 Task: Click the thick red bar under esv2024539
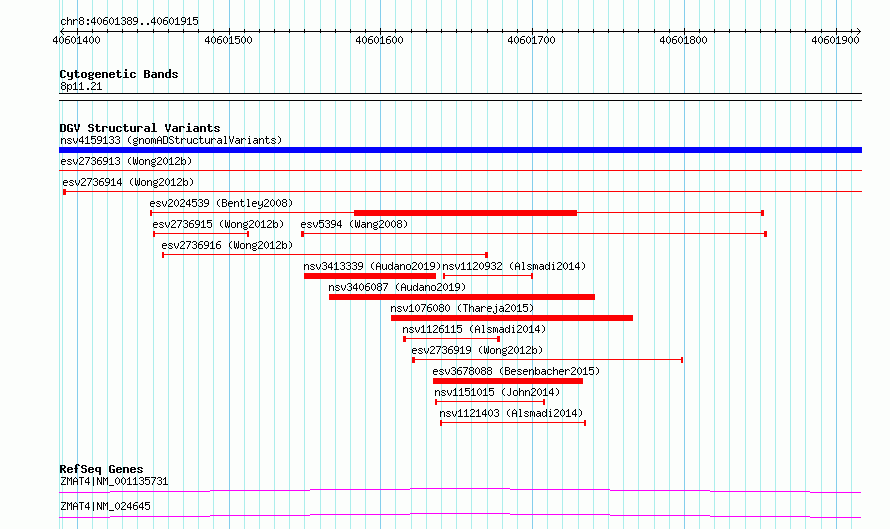[x=465, y=213]
